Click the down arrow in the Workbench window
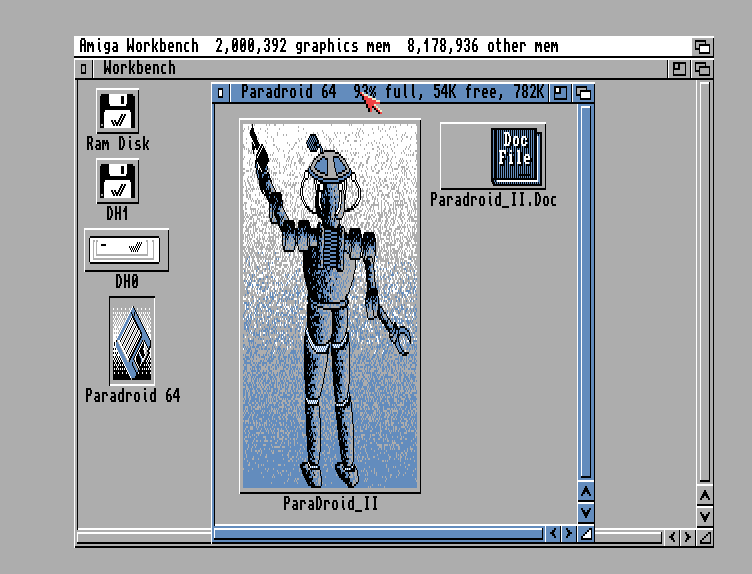This screenshot has height=574, width=752. coord(705,516)
